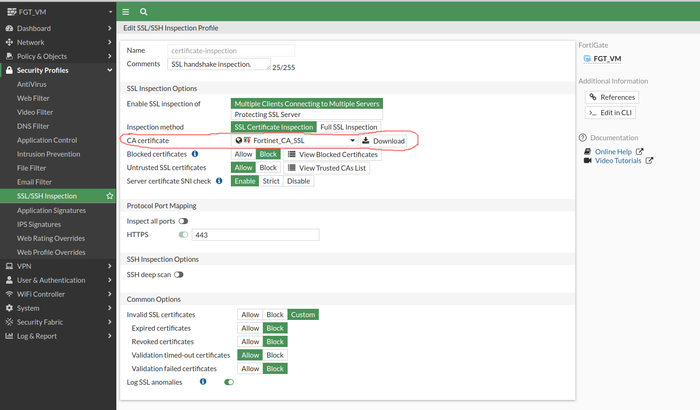Click View Trusted CAs List button

[x=327, y=167]
